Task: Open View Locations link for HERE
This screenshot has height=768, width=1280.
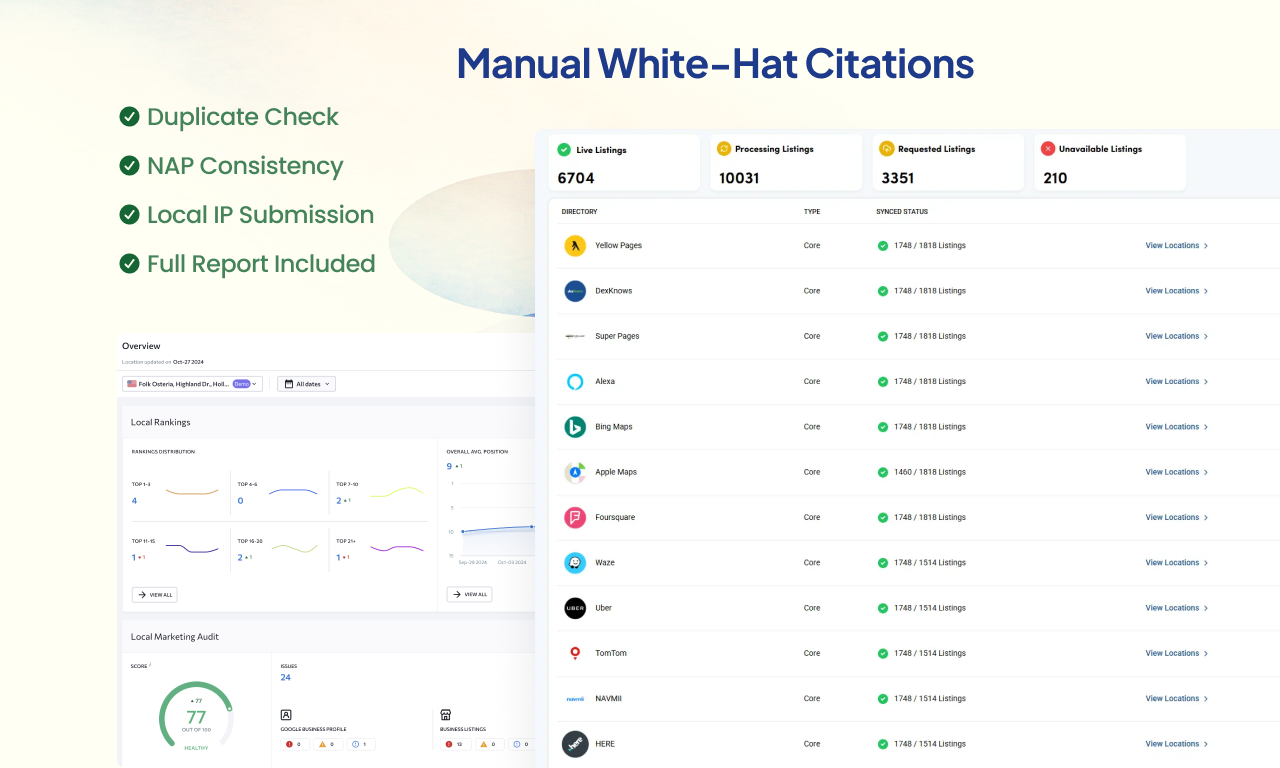Action: [1176, 744]
